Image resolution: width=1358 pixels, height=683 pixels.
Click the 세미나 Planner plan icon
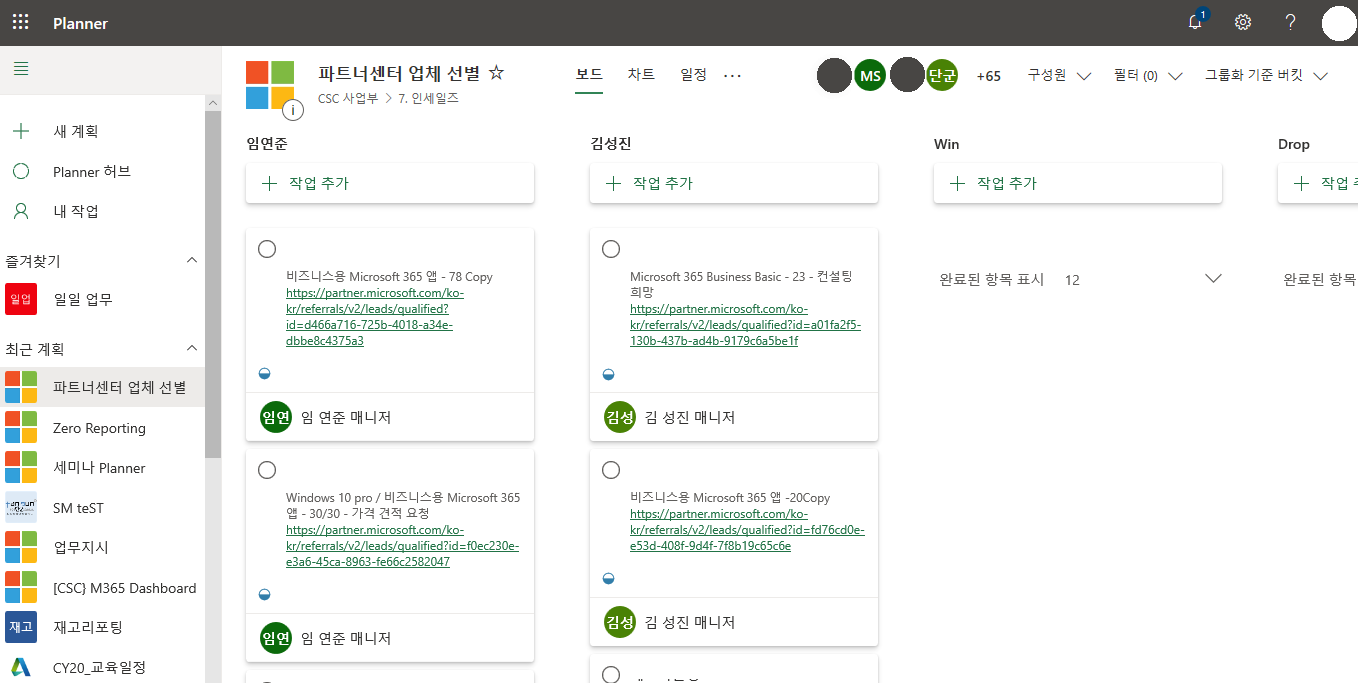(21, 468)
